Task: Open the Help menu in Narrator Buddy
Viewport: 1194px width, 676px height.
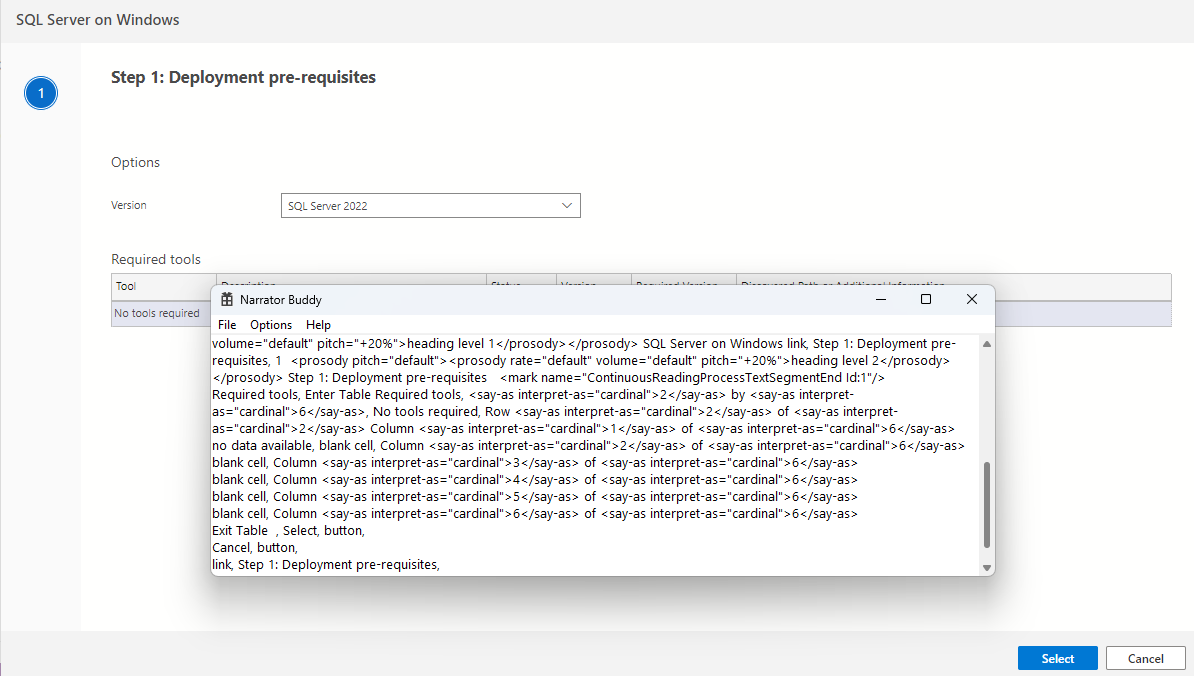Action: point(318,324)
